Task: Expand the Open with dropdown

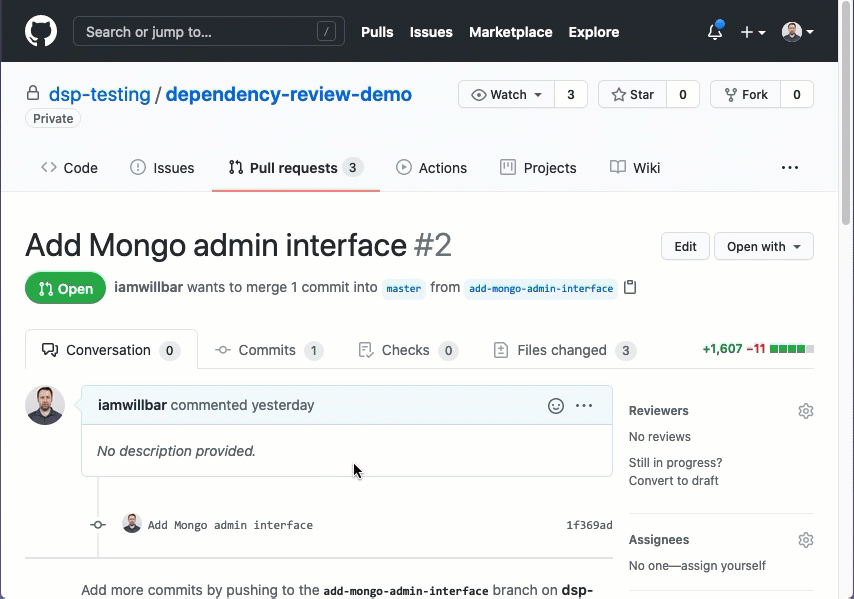Action: coord(763,246)
